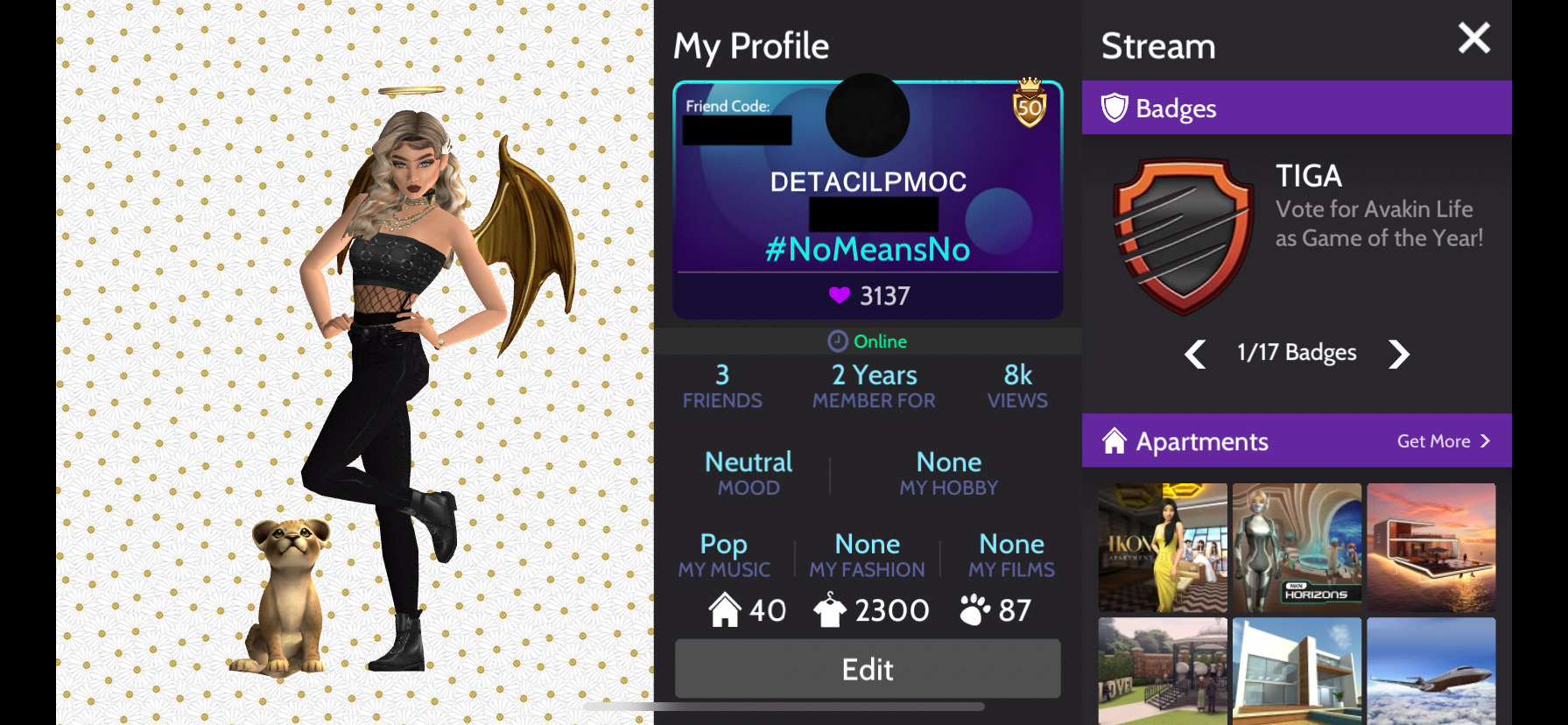The height and width of the screenshot is (725, 1568).
Task: Close the Stream panel with X
Action: (x=1474, y=38)
